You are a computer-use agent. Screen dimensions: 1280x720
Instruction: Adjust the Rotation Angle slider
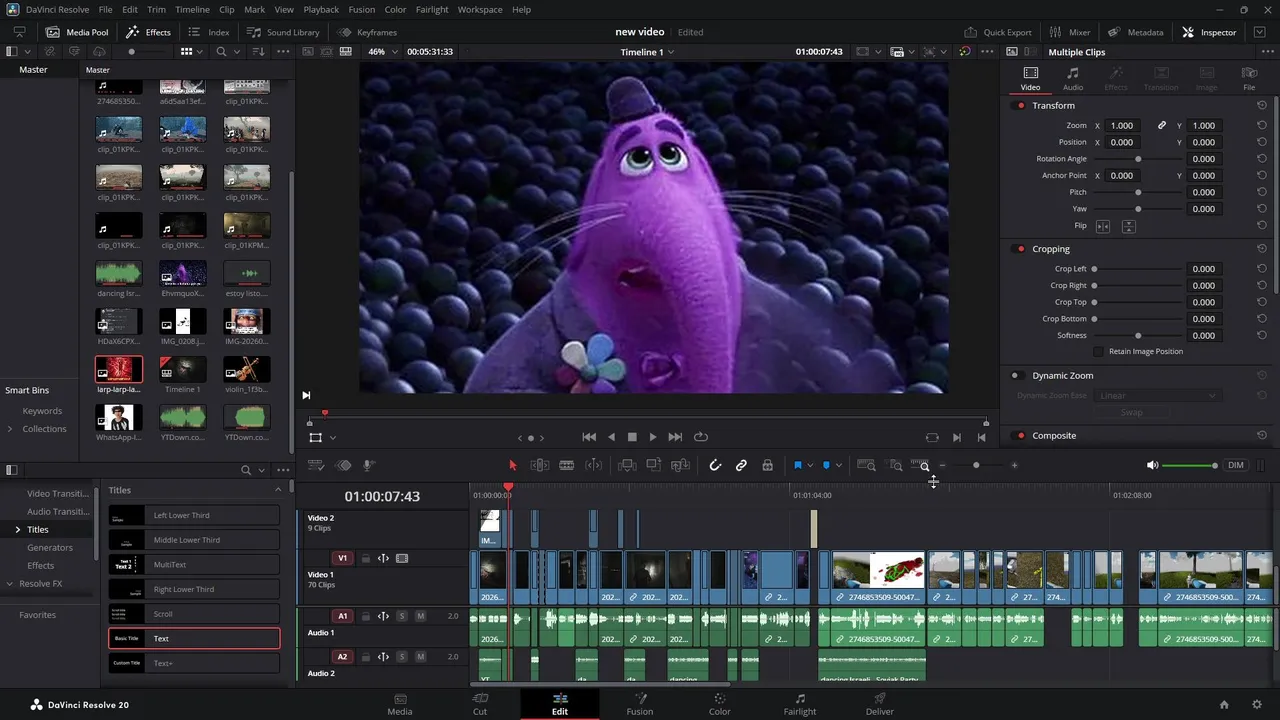click(1138, 159)
